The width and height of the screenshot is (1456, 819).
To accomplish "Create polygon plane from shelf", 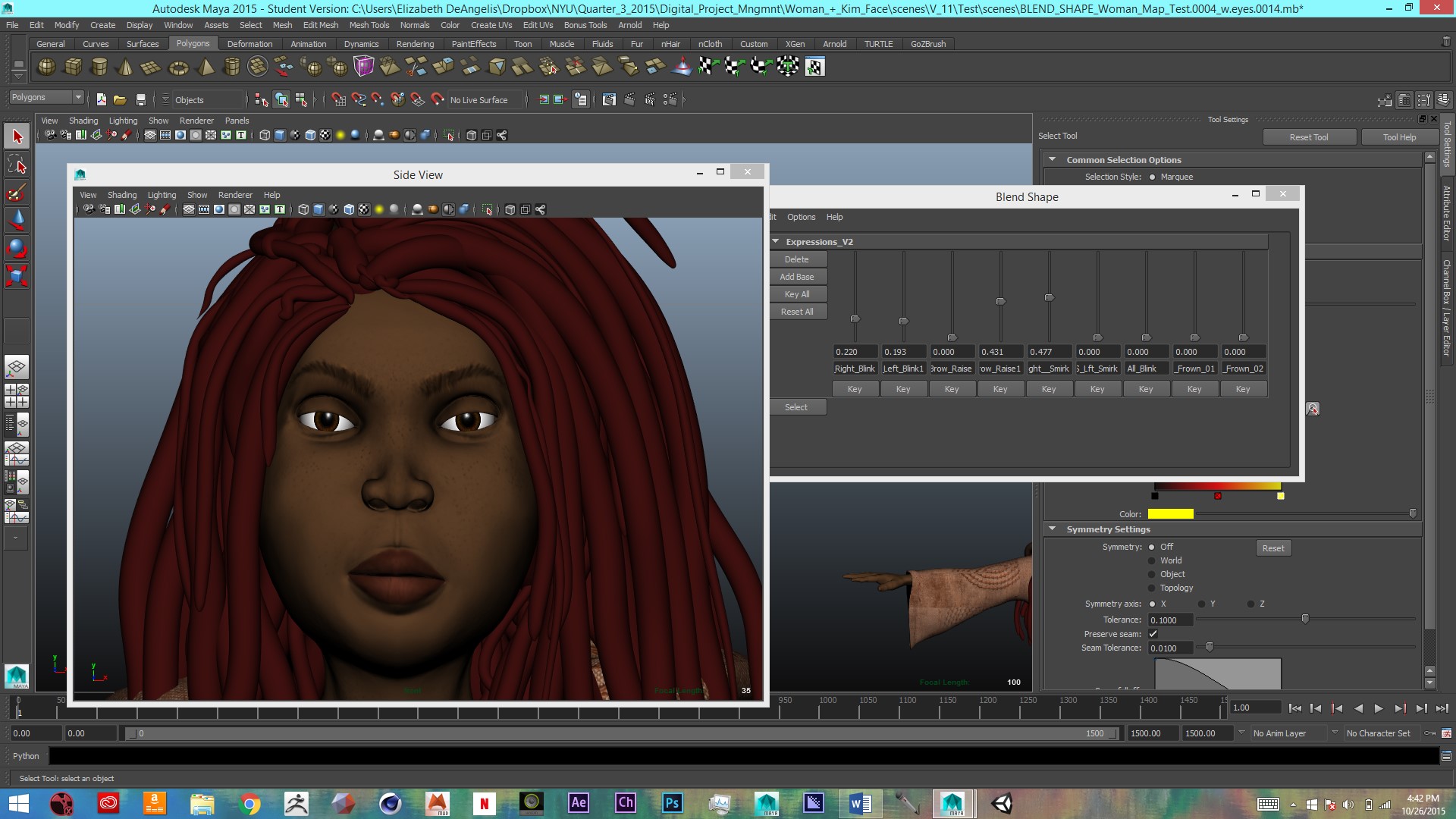I will click(x=151, y=67).
